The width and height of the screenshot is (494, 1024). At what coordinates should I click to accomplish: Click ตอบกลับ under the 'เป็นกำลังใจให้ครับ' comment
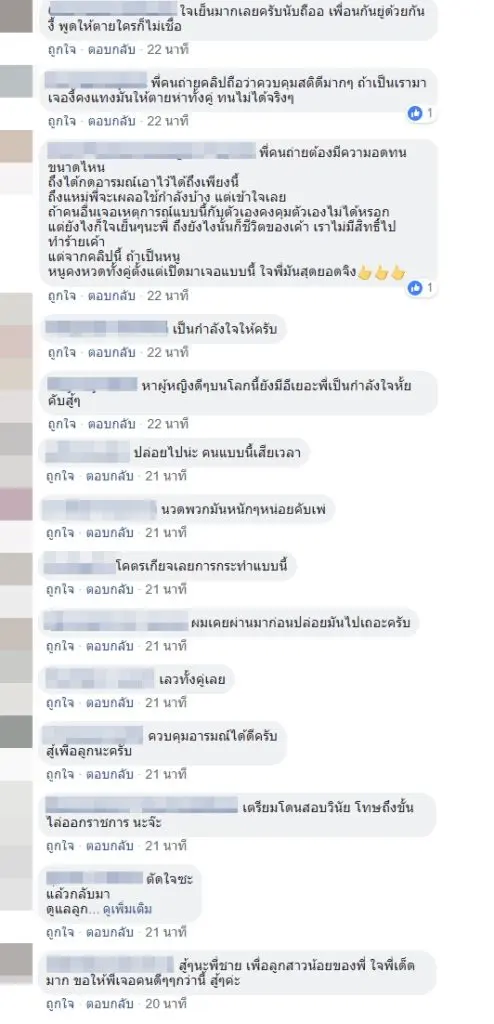[110, 353]
